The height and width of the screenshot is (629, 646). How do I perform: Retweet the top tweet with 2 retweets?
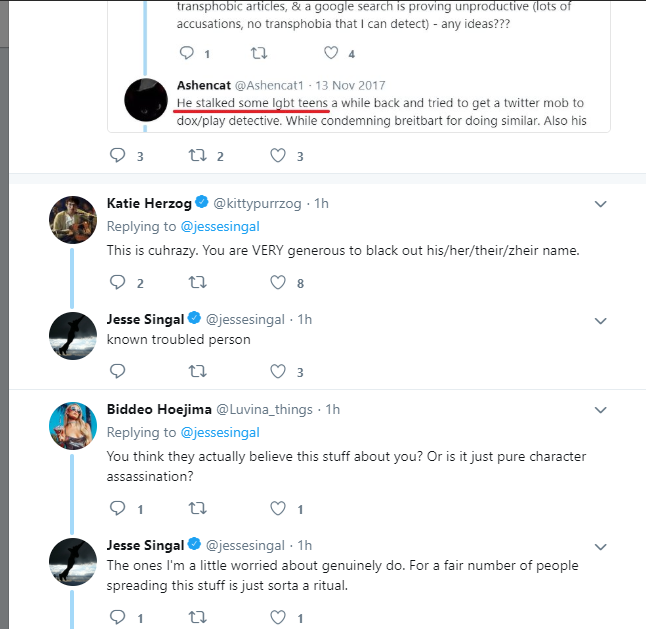point(198,155)
